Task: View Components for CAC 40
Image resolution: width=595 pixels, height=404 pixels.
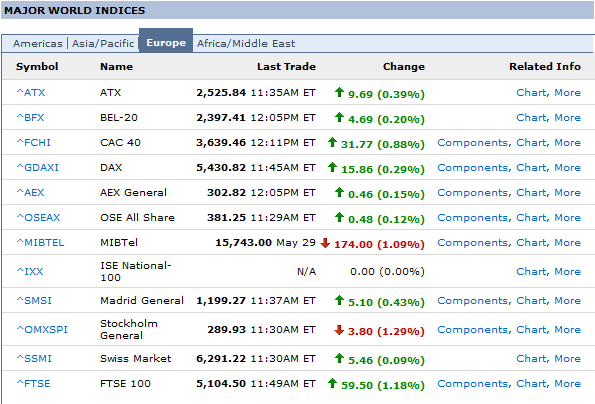Action: (472, 143)
